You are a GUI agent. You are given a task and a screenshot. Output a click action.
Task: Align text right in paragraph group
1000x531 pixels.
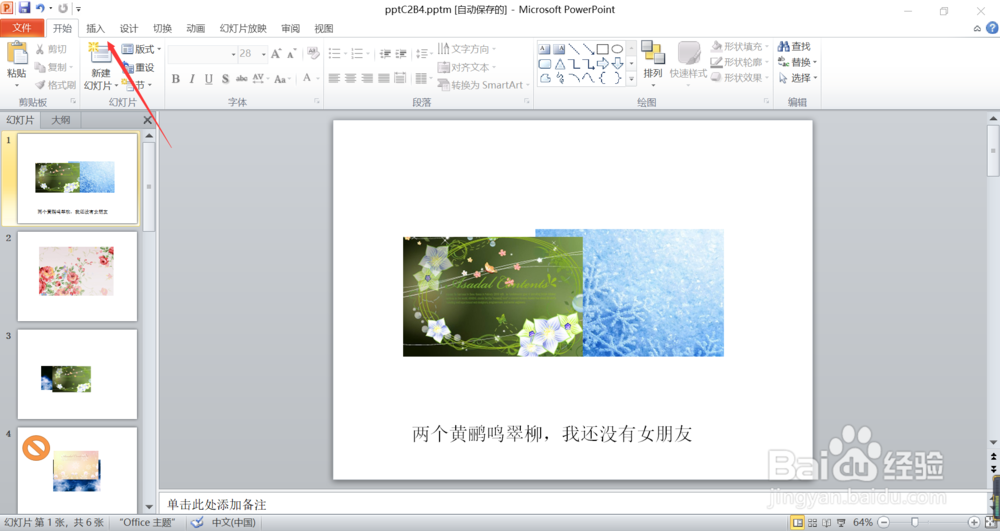click(x=367, y=78)
